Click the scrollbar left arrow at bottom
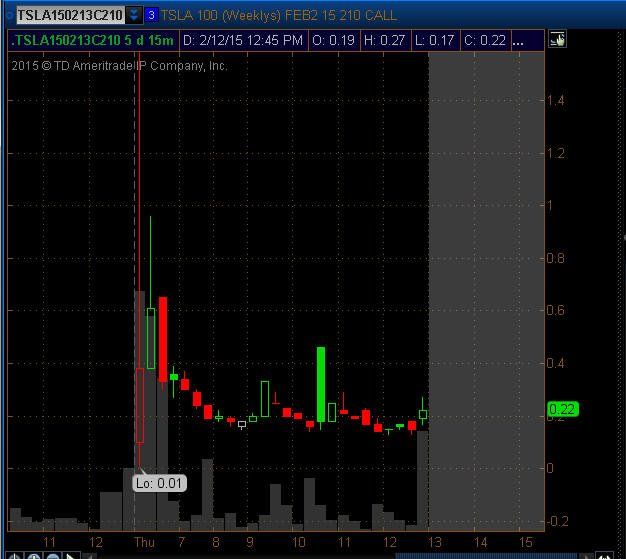The width and height of the screenshot is (626, 559). [x=89, y=556]
